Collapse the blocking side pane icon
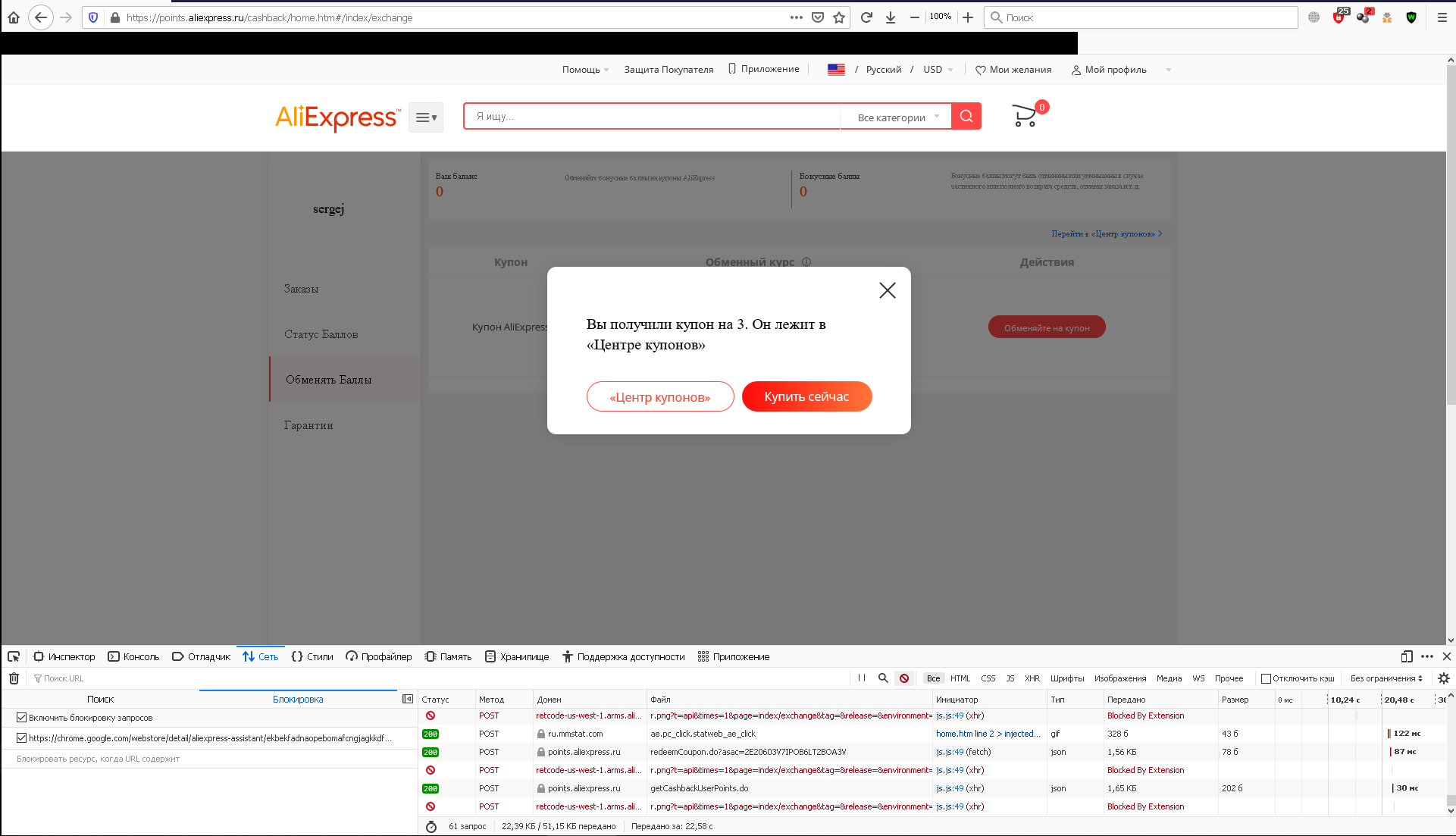Screen dimensions: 1456x836 (x=408, y=699)
